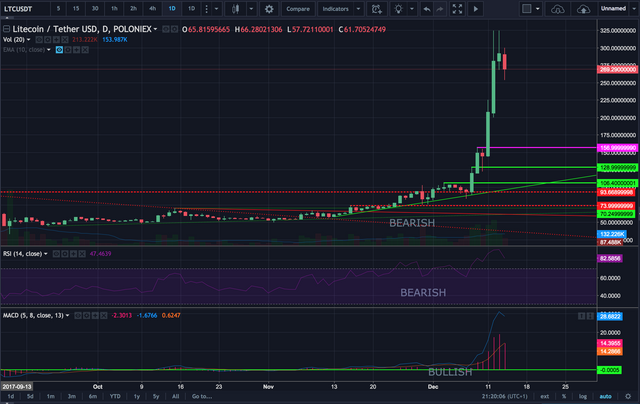Start bar replay play icon
The image size is (640, 404).
[x=476, y=9]
